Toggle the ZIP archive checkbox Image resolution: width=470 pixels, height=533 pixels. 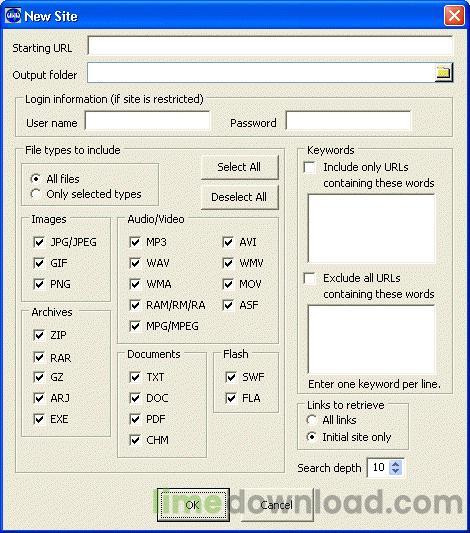click(39, 335)
